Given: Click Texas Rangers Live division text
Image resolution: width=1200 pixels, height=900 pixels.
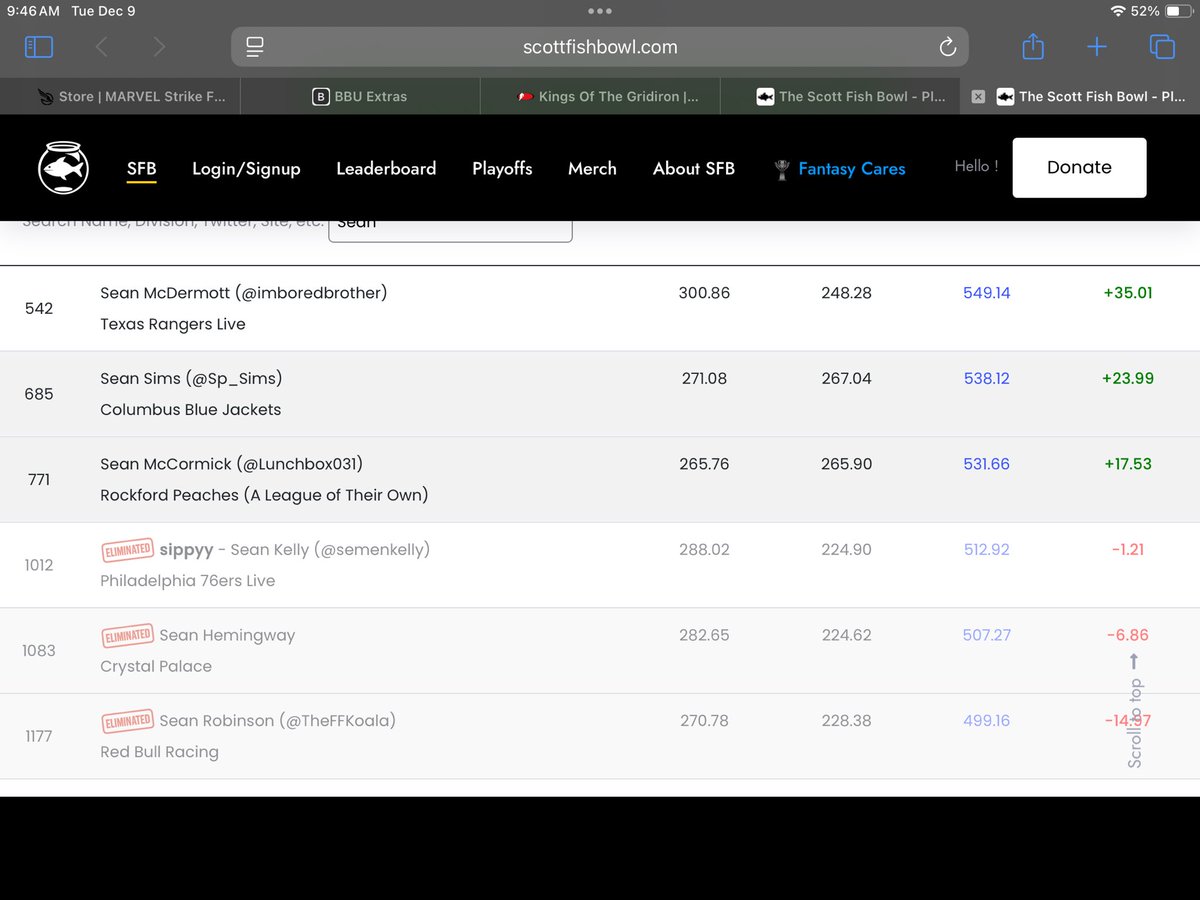Looking at the screenshot, I should (x=173, y=324).
